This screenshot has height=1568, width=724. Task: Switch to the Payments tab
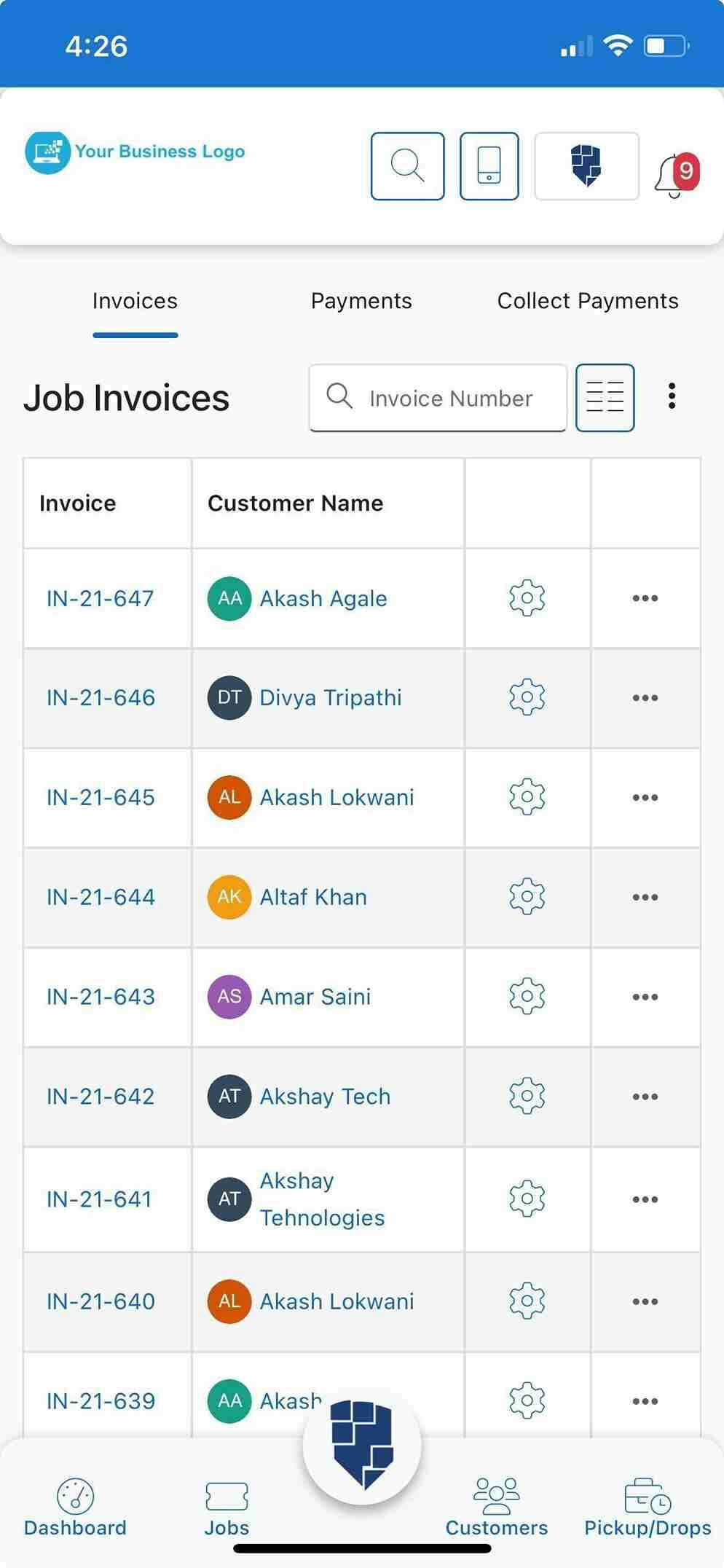[x=361, y=301]
